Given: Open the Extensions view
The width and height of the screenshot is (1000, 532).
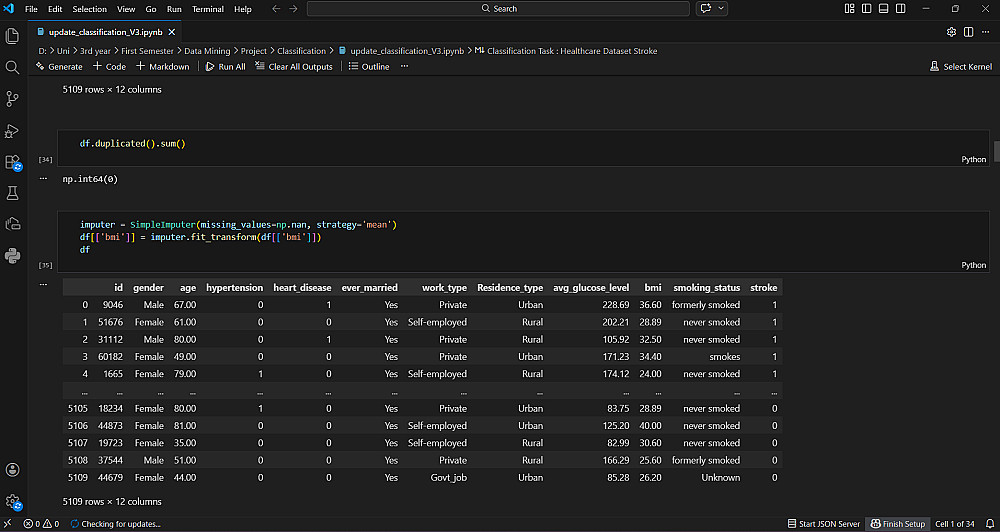Looking at the screenshot, I should click(12, 161).
